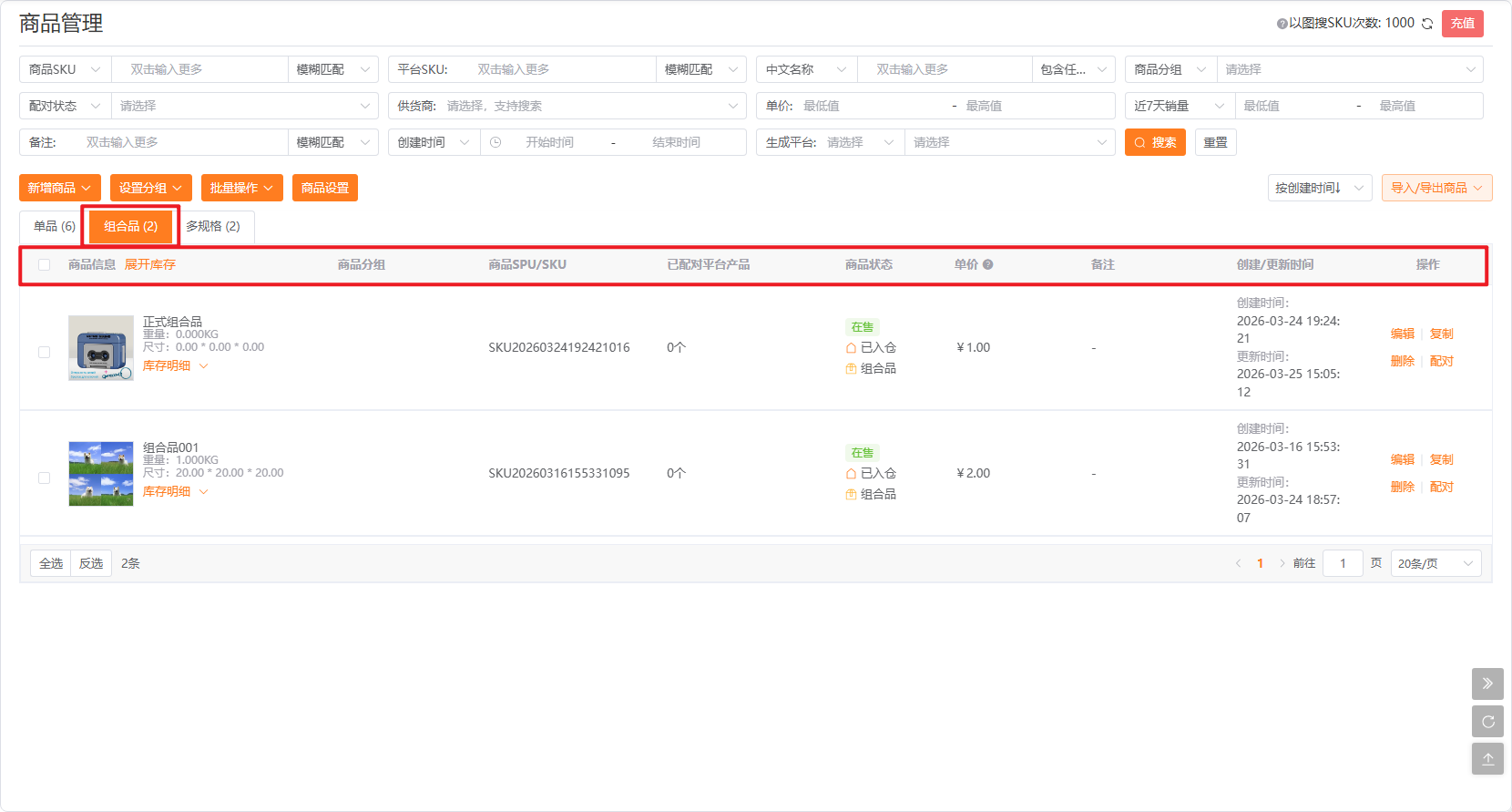The width and height of the screenshot is (1512, 812).
Task: Click the orange 搜索 button
Action: 1155,142
